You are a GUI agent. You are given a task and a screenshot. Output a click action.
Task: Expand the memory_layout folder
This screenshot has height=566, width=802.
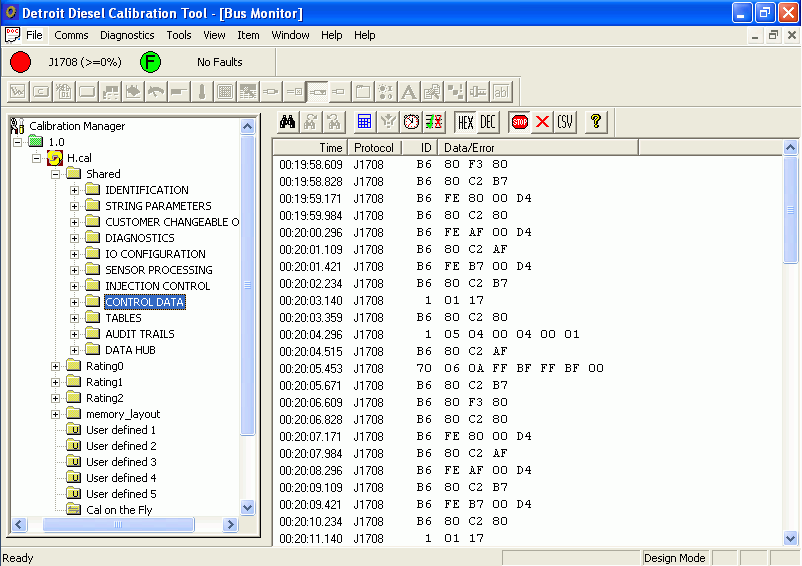tap(56, 415)
